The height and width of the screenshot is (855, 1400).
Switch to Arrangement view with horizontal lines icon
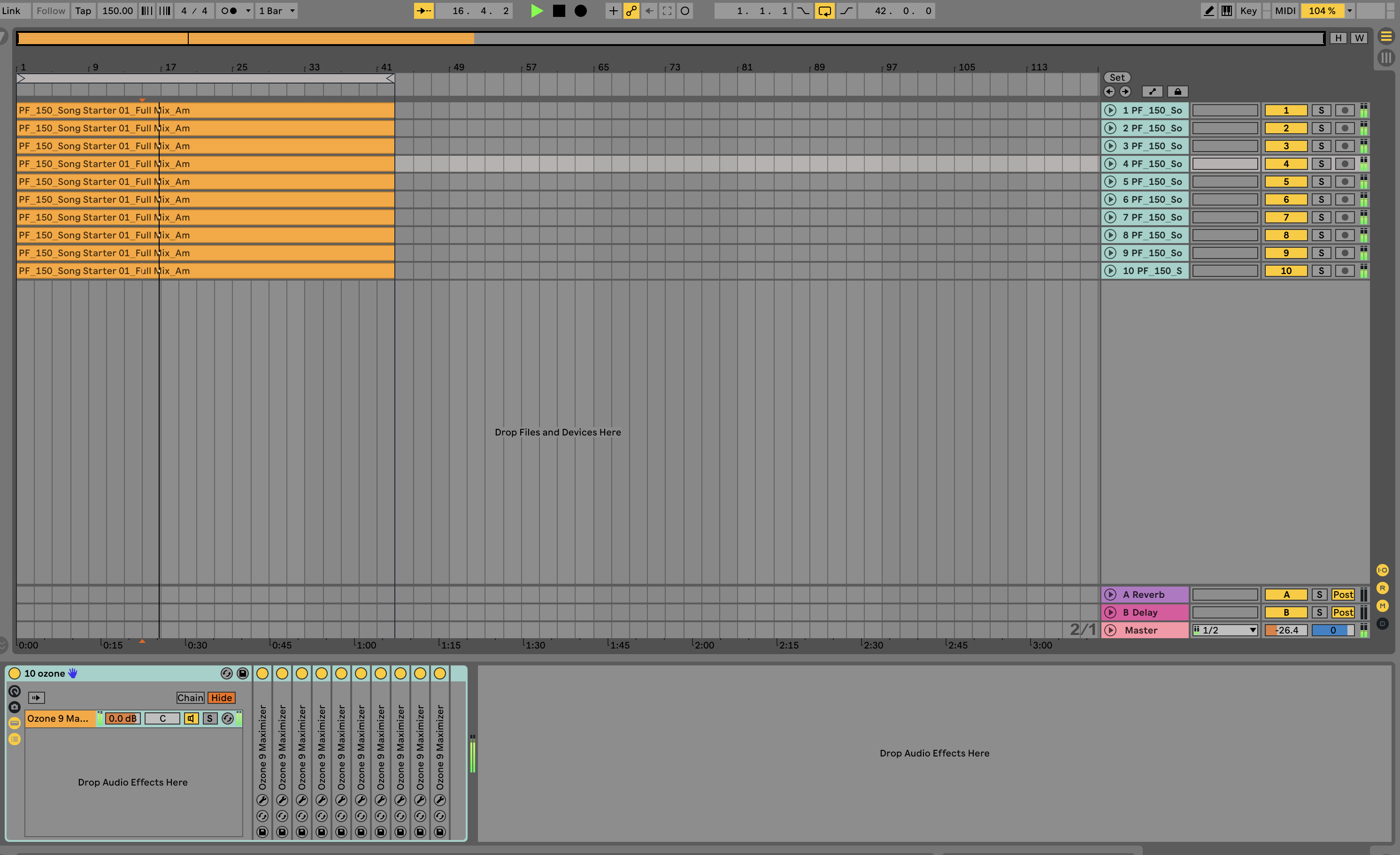[x=1386, y=37]
